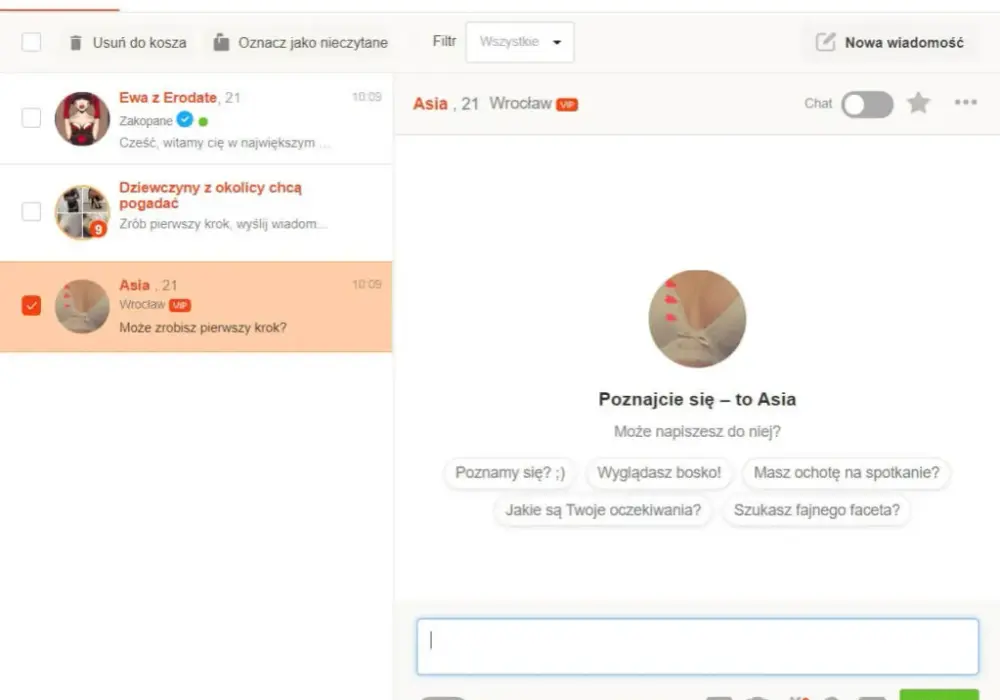
Task: Click the VIP badge in the chat header
Action: click(567, 105)
